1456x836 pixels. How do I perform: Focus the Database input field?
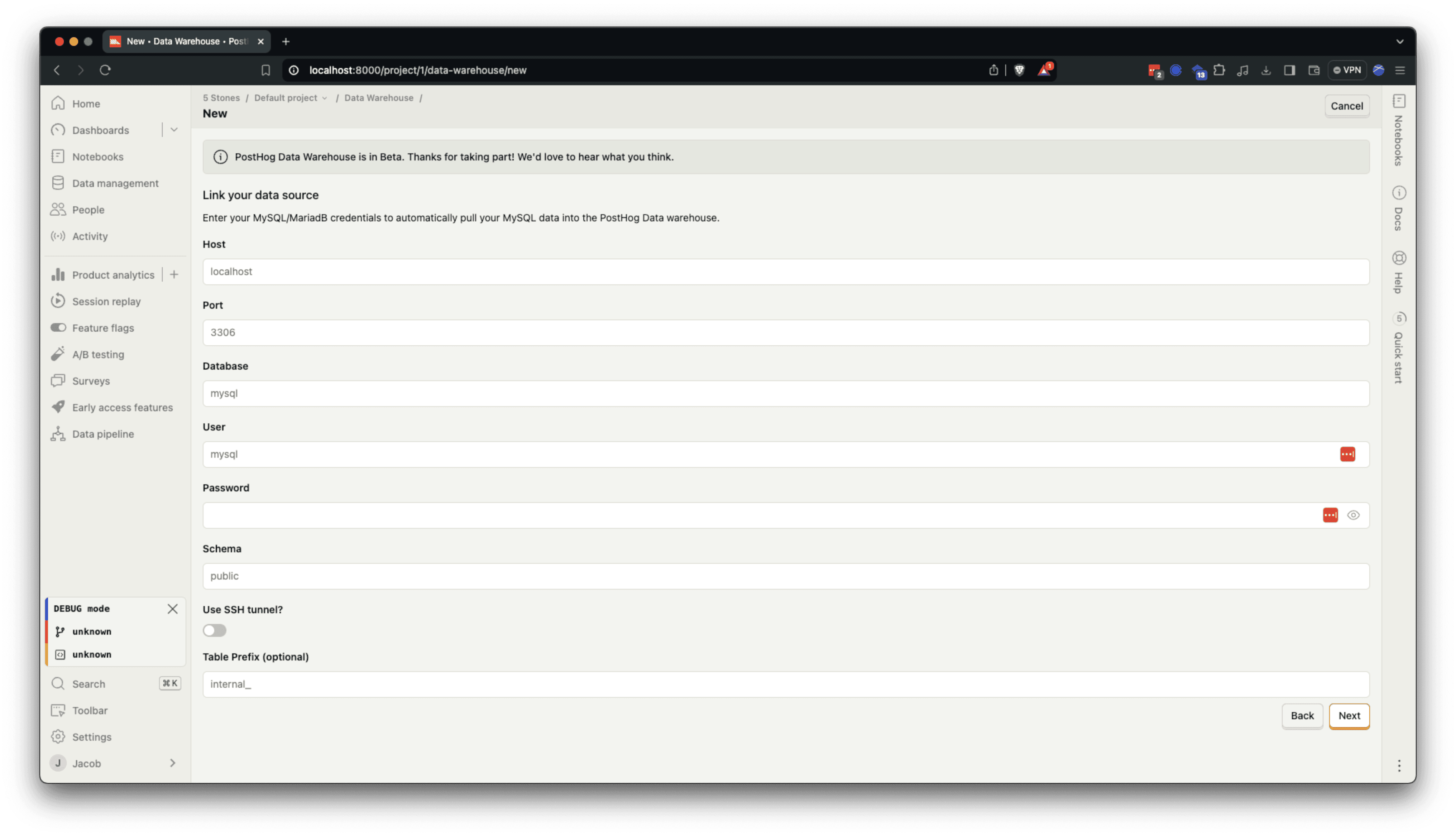pos(785,393)
